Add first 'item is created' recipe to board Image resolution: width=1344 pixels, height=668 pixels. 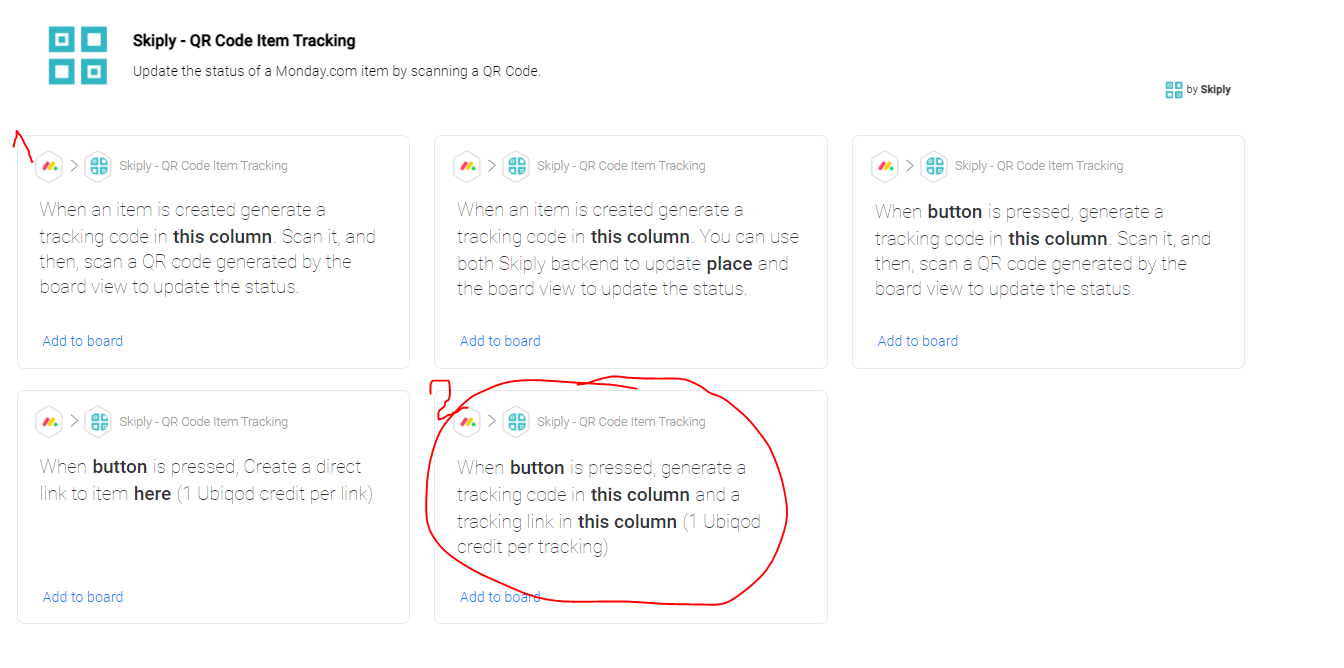(x=83, y=341)
